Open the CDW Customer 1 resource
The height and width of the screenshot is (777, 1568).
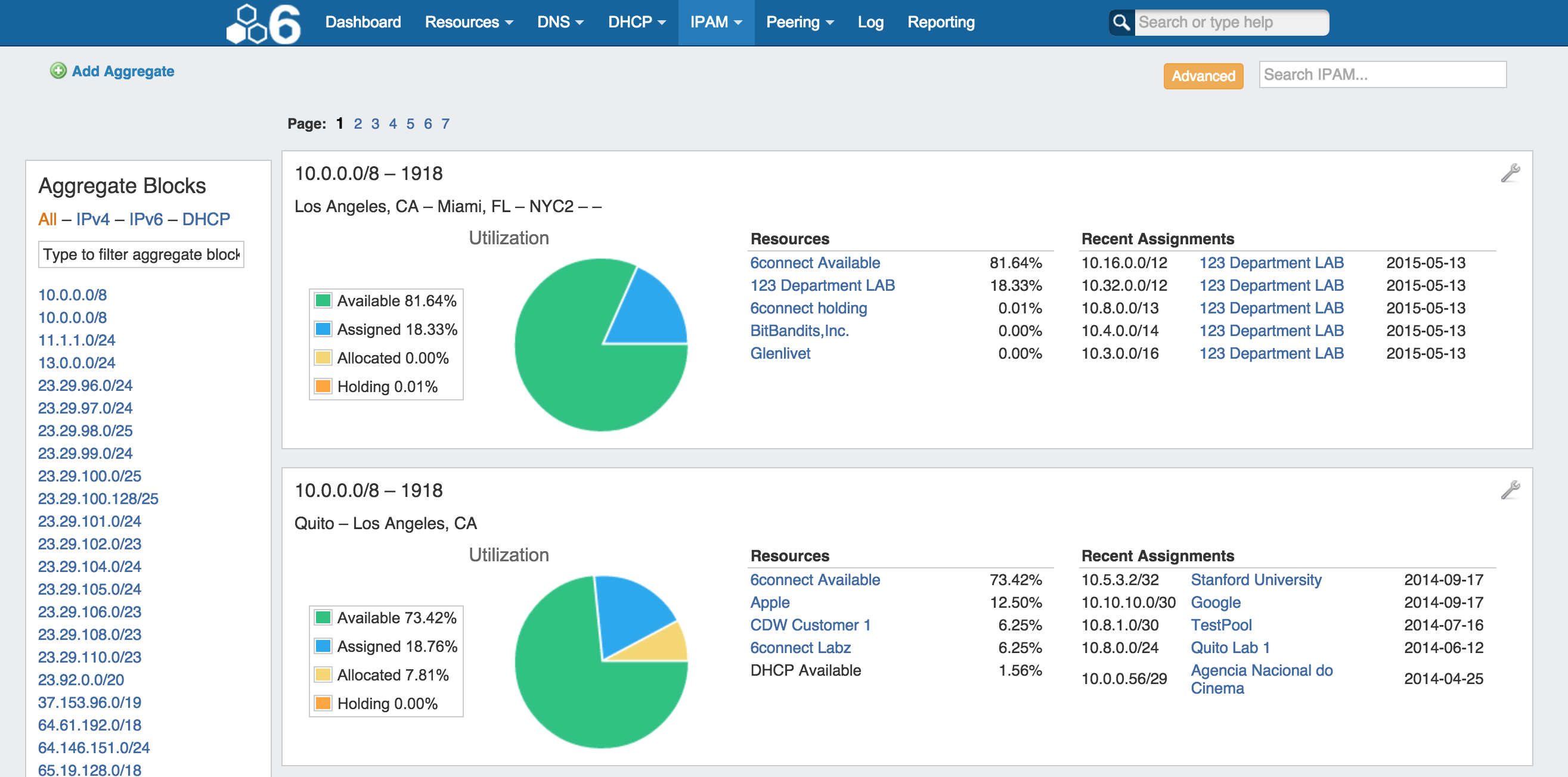(810, 625)
